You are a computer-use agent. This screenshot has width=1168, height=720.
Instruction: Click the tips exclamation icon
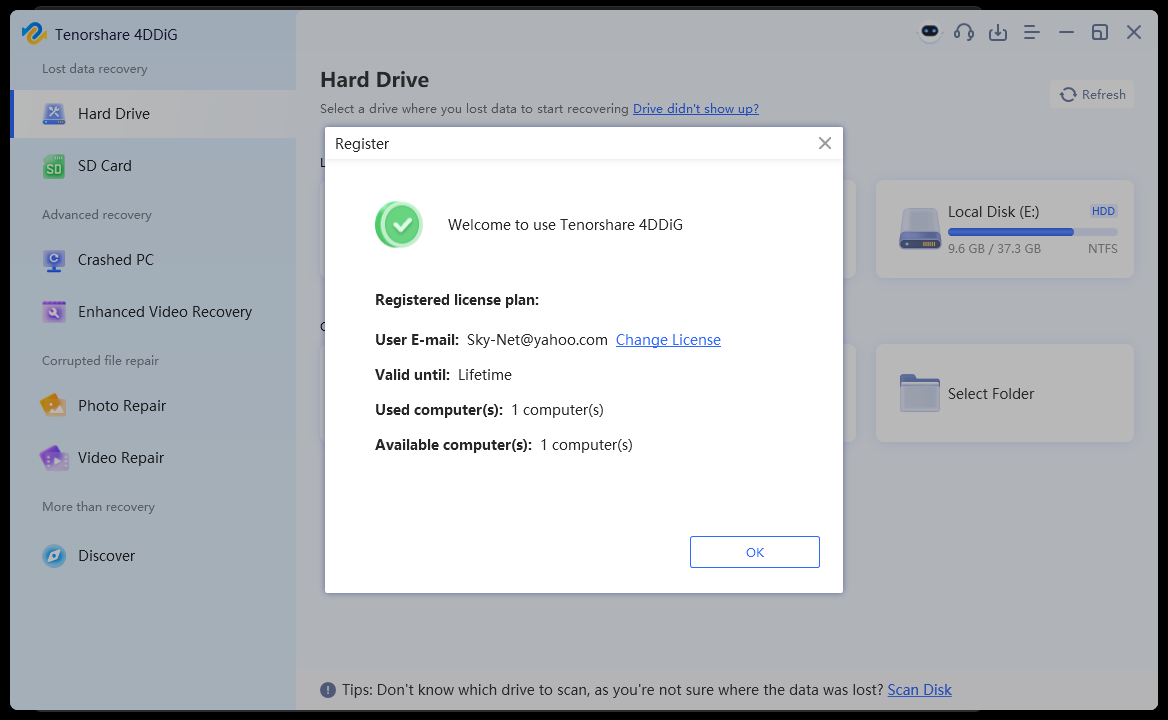click(x=328, y=690)
